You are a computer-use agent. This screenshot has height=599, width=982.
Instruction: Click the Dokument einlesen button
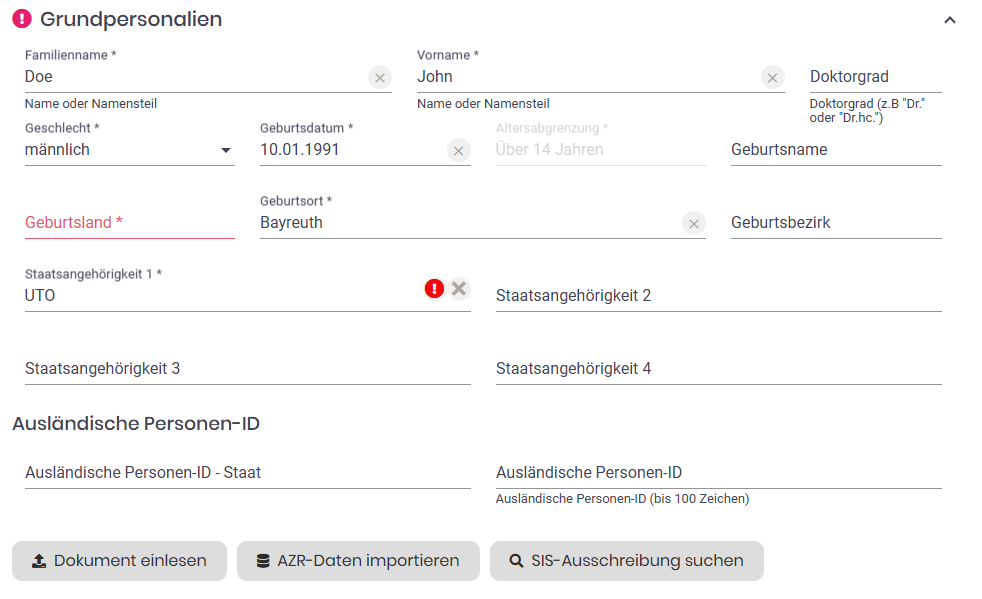coord(119,561)
